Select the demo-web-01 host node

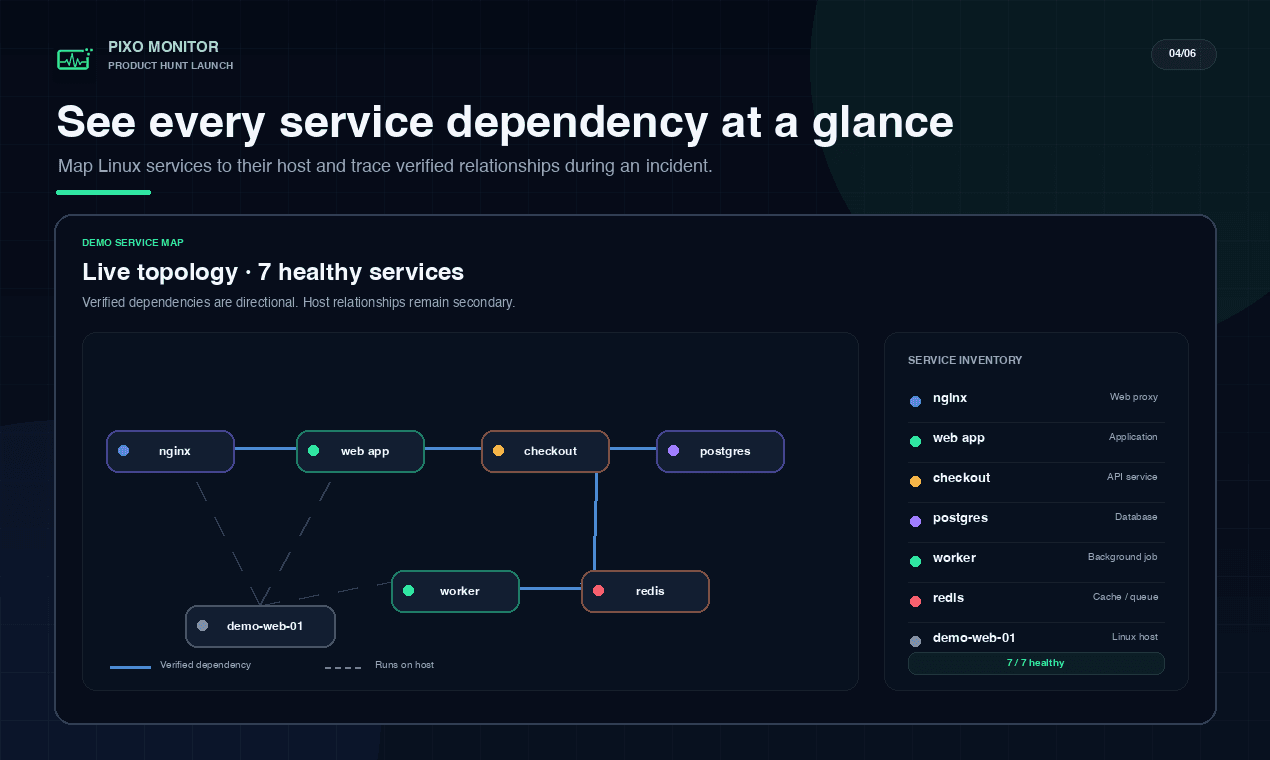260,626
